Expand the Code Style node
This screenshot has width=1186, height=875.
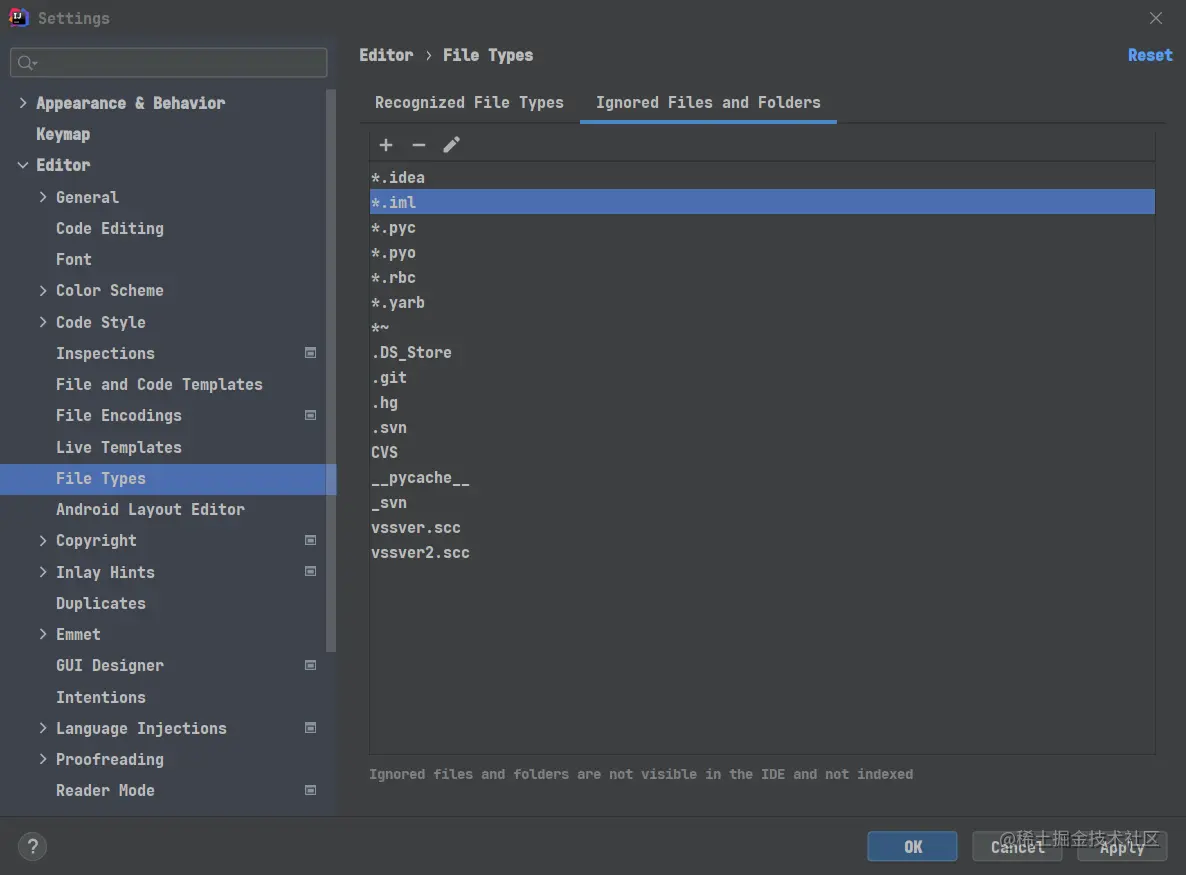pyautogui.click(x=43, y=321)
